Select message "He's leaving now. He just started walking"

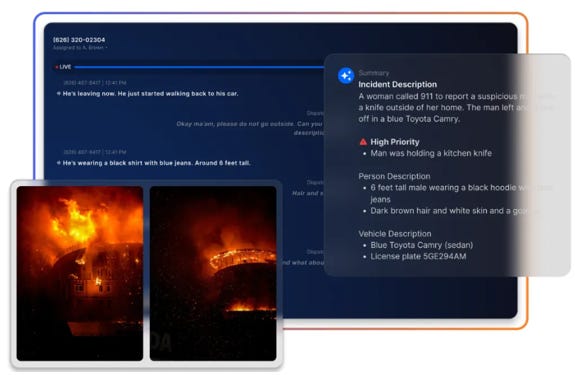150,93
